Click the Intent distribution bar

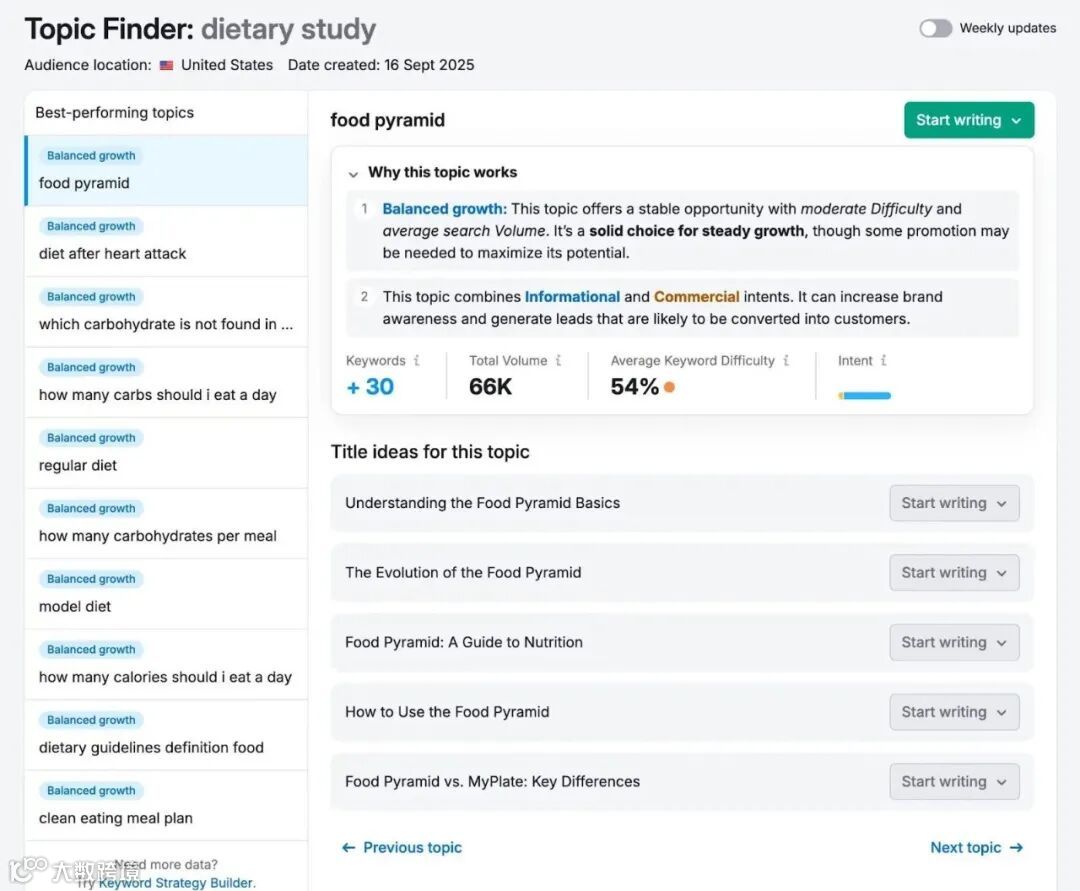click(864, 395)
